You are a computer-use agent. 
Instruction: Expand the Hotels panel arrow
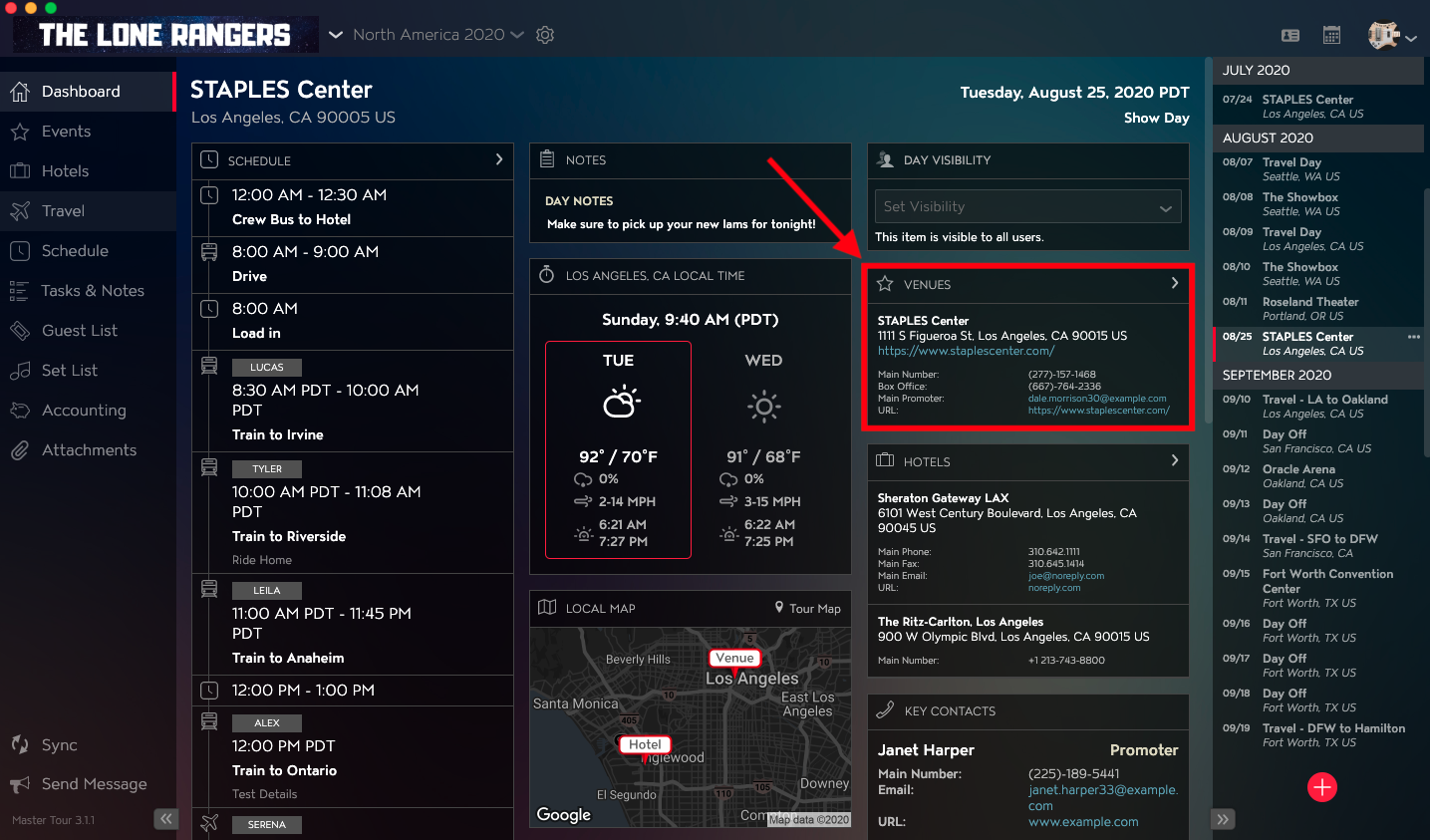point(1175,460)
